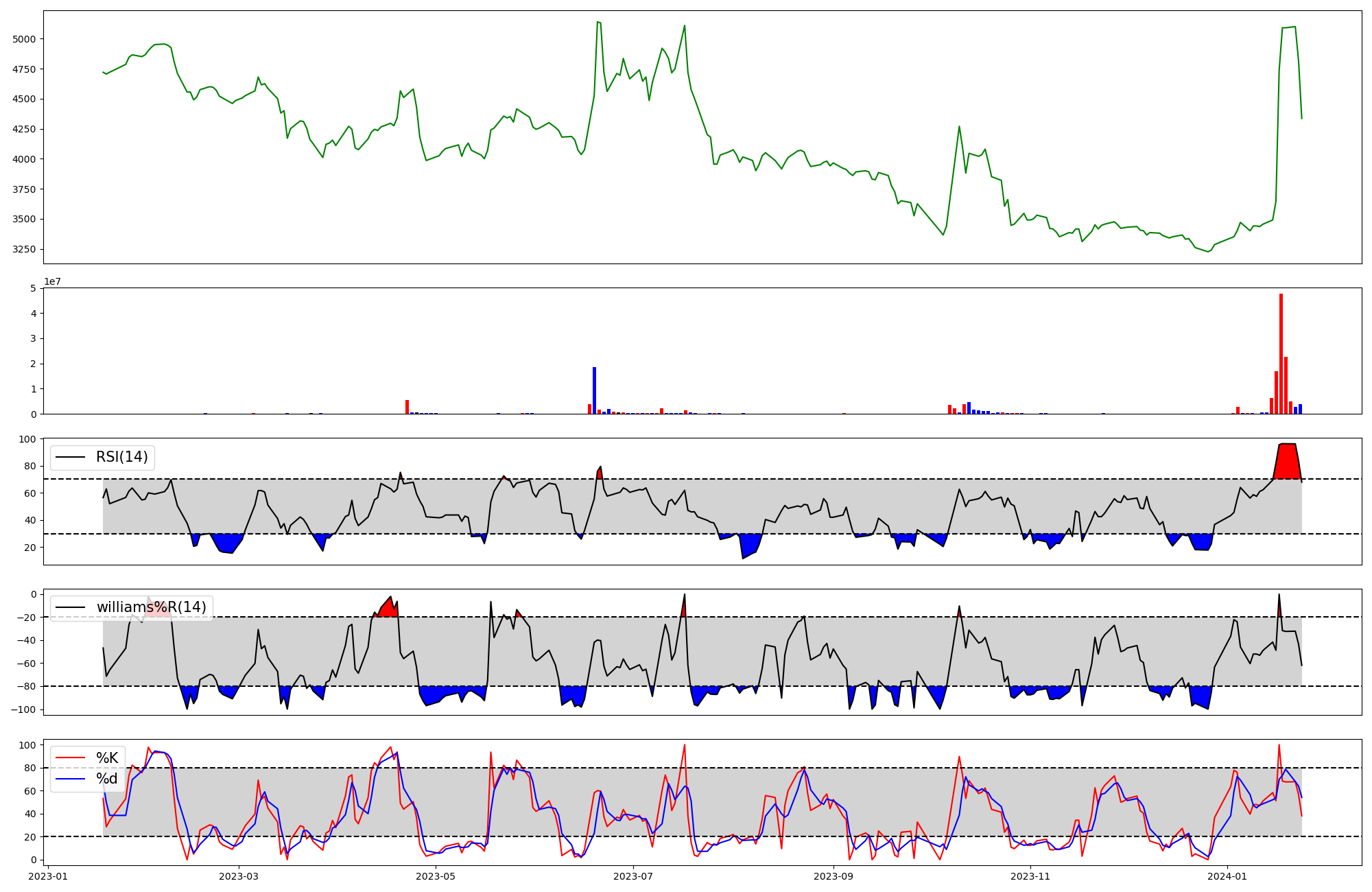Screen dimensions: 1372x892
Task: Click the large red overbought RSI area
Action: point(1287,461)
